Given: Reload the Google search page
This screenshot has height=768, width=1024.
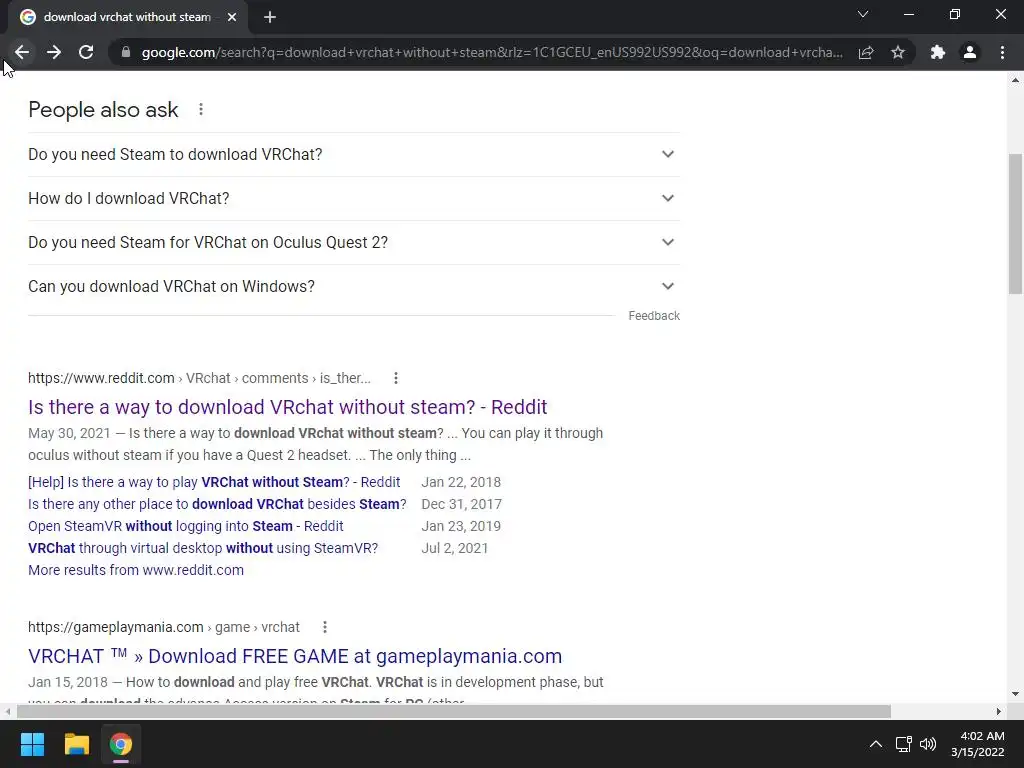Looking at the screenshot, I should tap(86, 52).
